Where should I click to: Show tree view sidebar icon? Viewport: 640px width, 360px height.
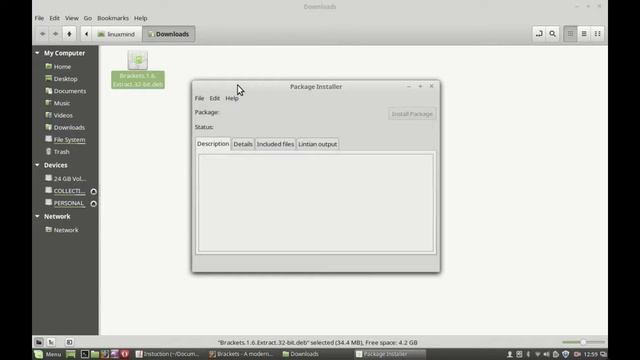(51, 342)
